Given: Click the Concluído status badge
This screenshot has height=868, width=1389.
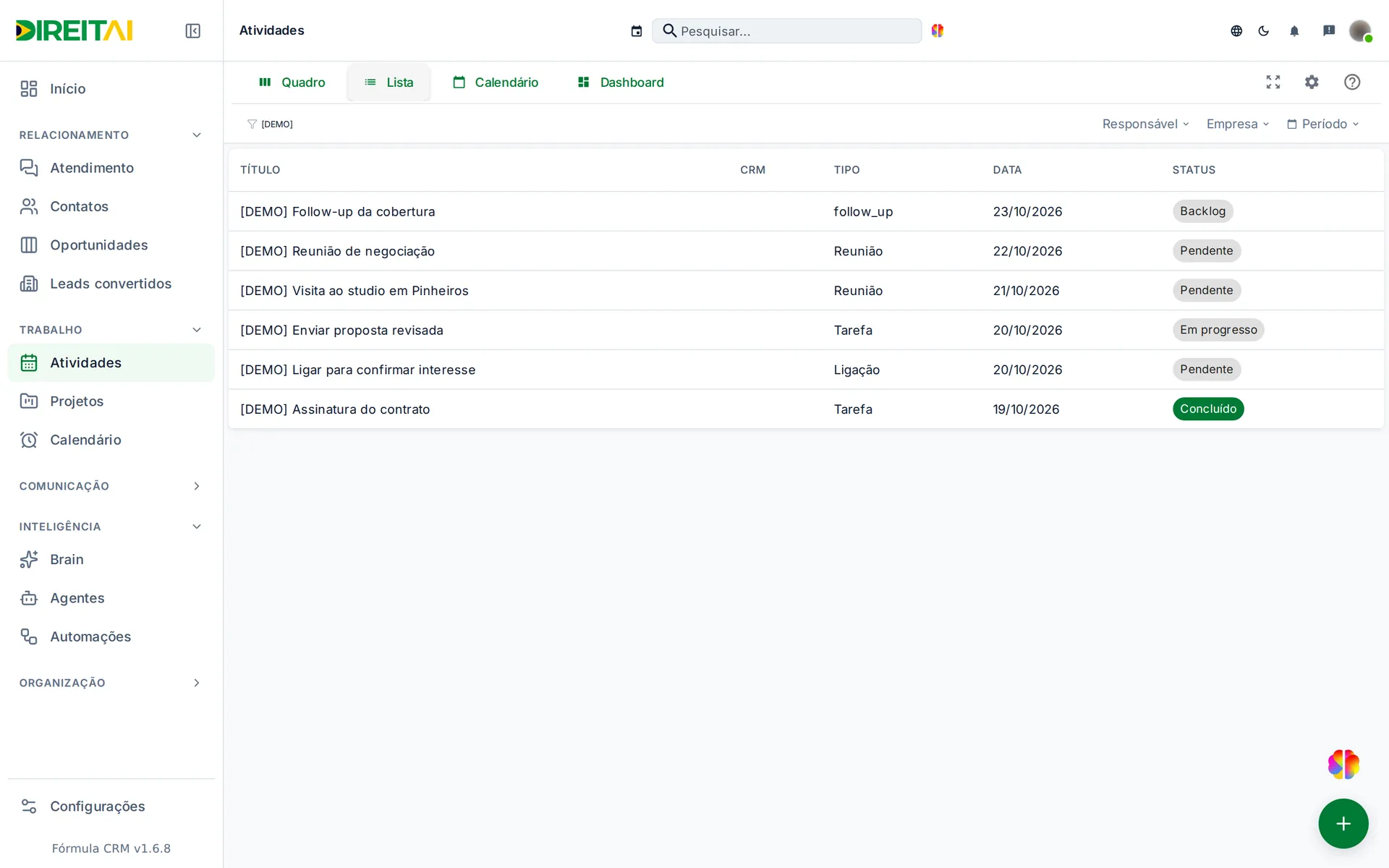Looking at the screenshot, I should (x=1208, y=409).
